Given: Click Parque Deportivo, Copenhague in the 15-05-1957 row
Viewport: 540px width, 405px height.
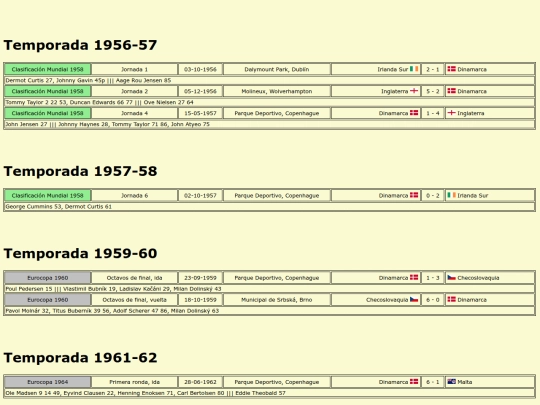Looking at the screenshot, I should pyautogui.click(x=277, y=113).
